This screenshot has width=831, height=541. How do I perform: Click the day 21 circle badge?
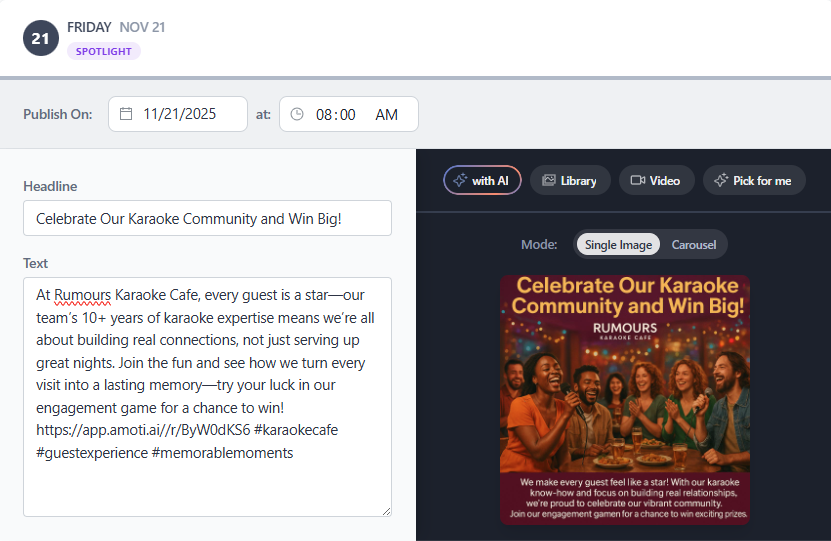click(41, 39)
